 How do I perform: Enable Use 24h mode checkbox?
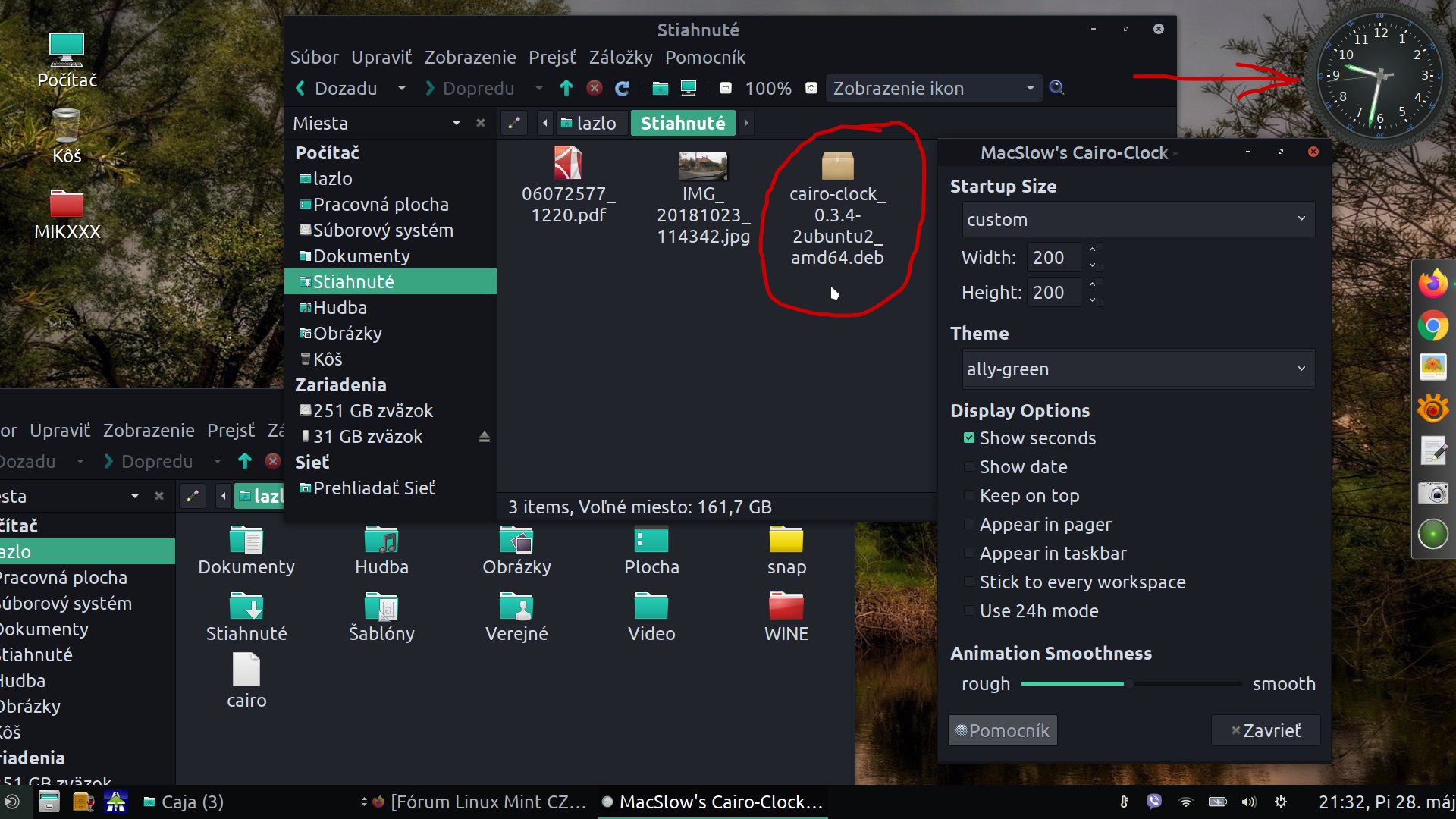click(969, 611)
